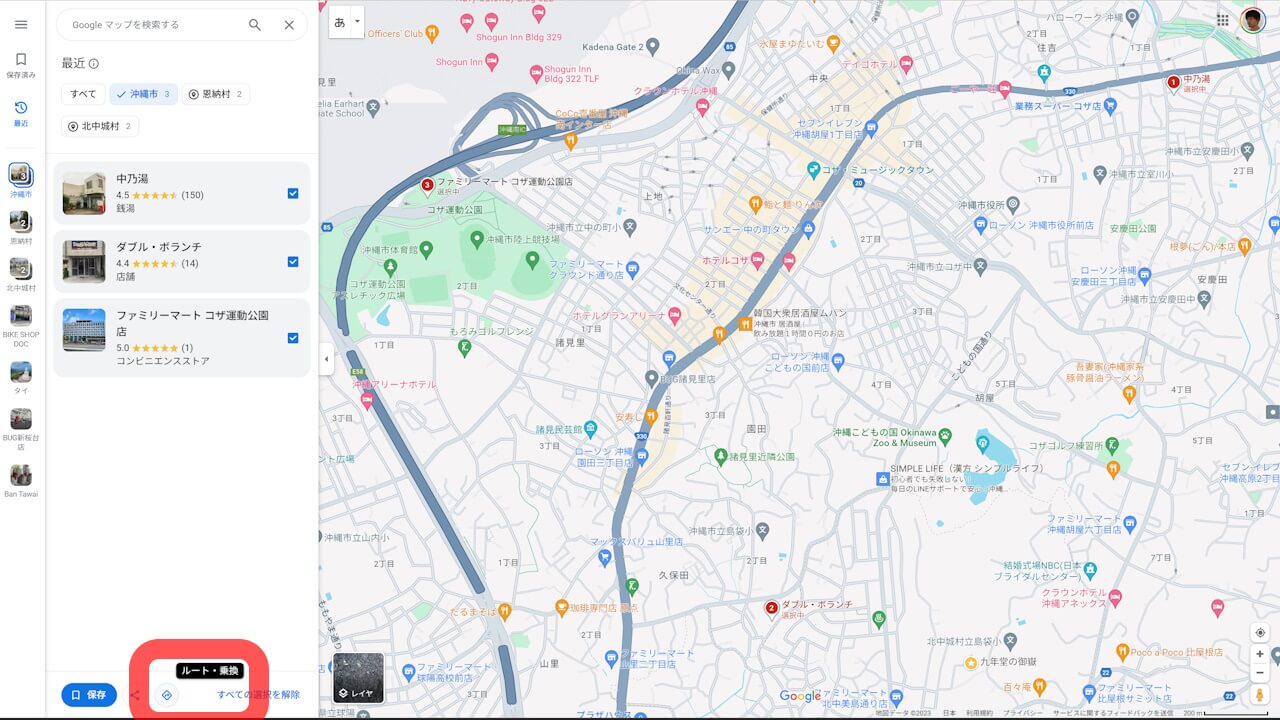Uncheck the 中乃湯 checkbox

[292, 192]
